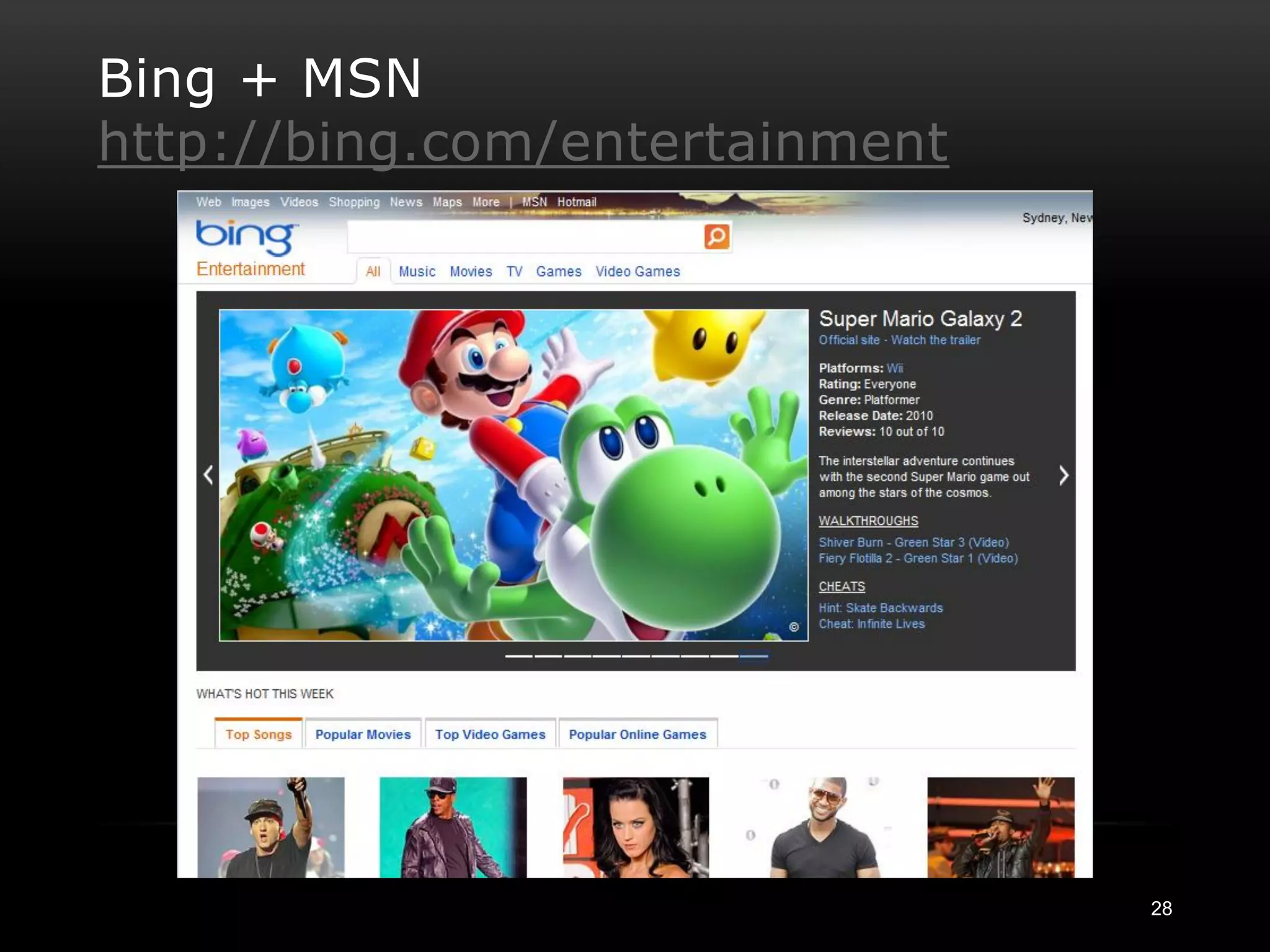Open the teal-background artist thumbnail
This screenshot has height=952, width=1270.
[x=453, y=827]
